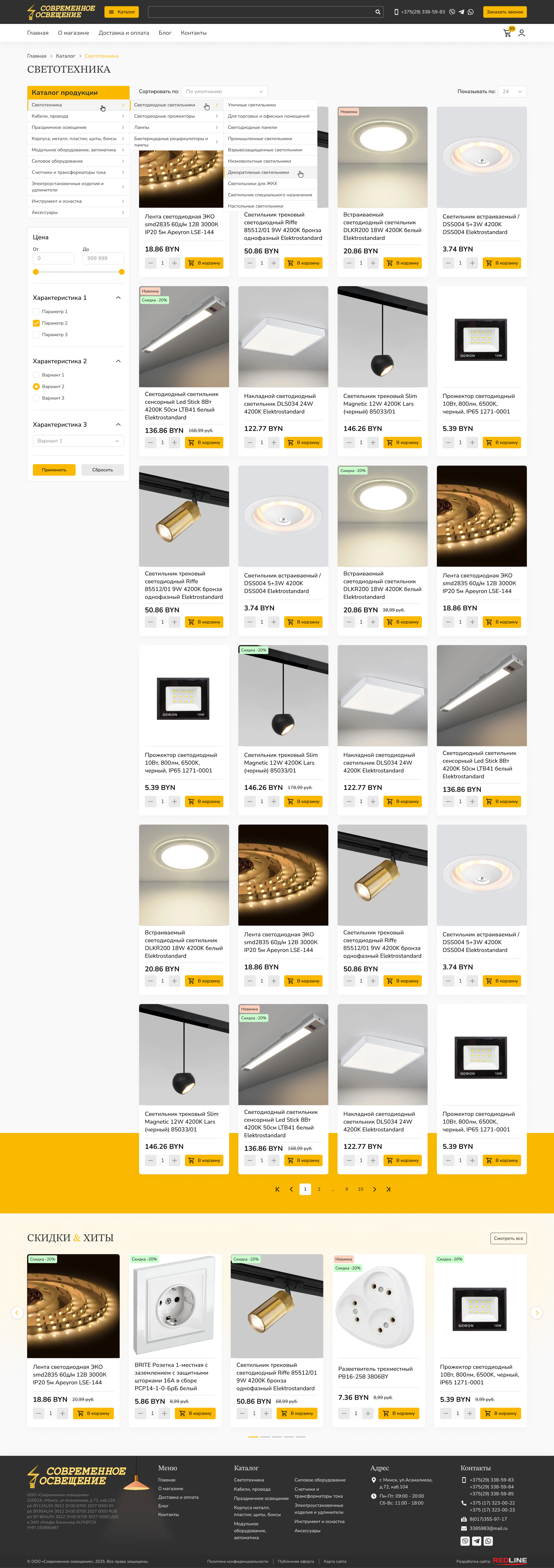
Task: Select the Вариант 3 radio button
Action: click(36, 398)
